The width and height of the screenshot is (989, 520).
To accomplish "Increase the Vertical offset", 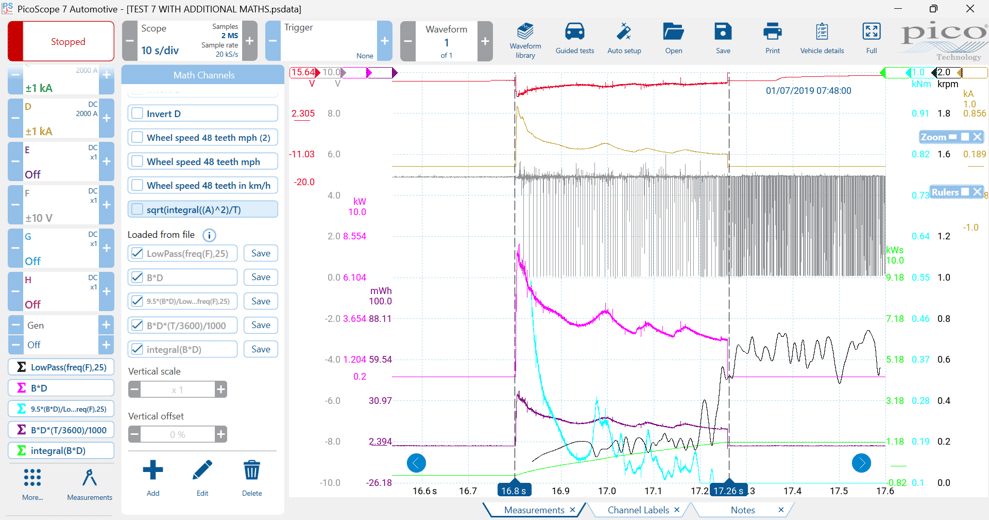I will pos(221,434).
